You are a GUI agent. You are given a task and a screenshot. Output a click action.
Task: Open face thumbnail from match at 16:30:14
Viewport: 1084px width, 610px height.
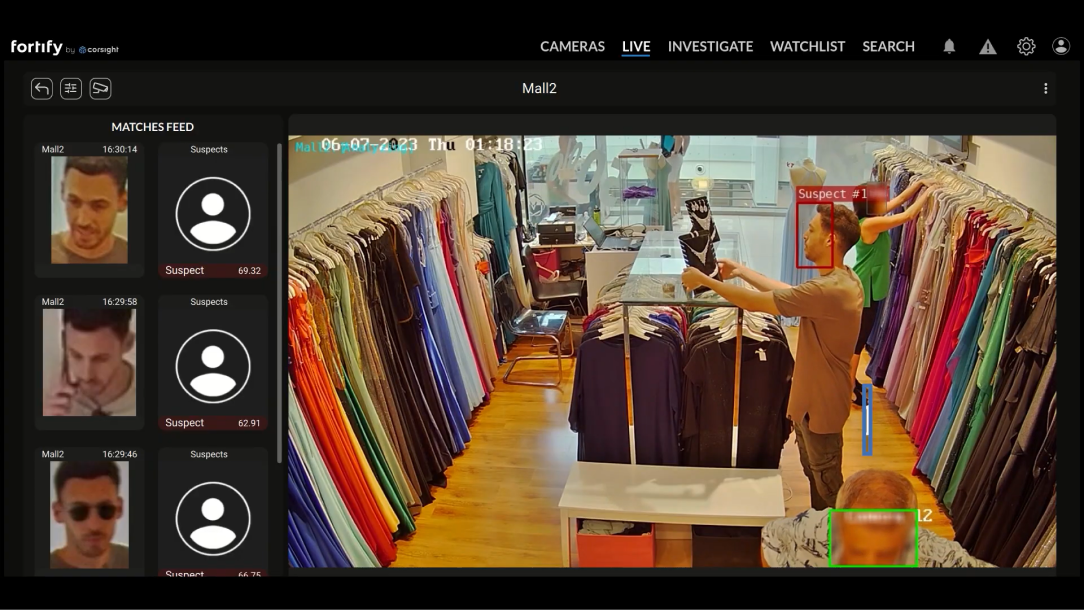89,210
